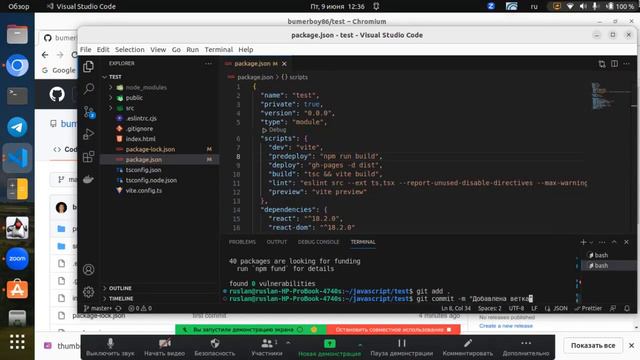This screenshot has width=640, height=360.
Task: Click Prettier status bar item
Action: coord(588,308)
